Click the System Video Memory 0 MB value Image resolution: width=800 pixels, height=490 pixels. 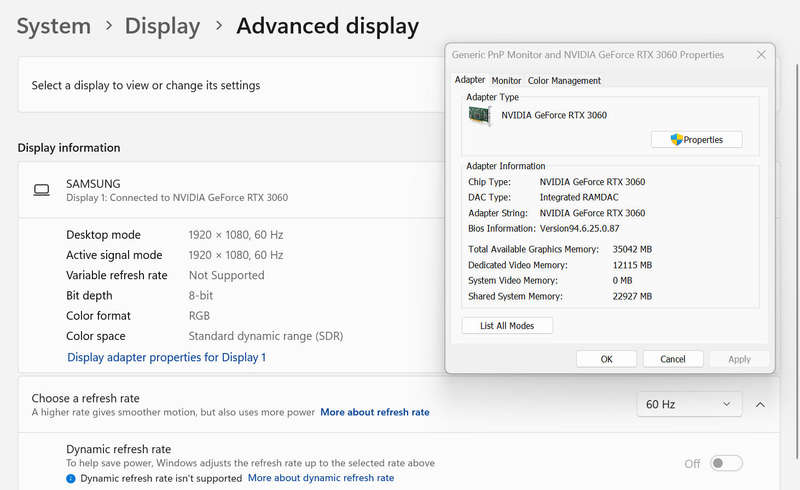(622, 280)
